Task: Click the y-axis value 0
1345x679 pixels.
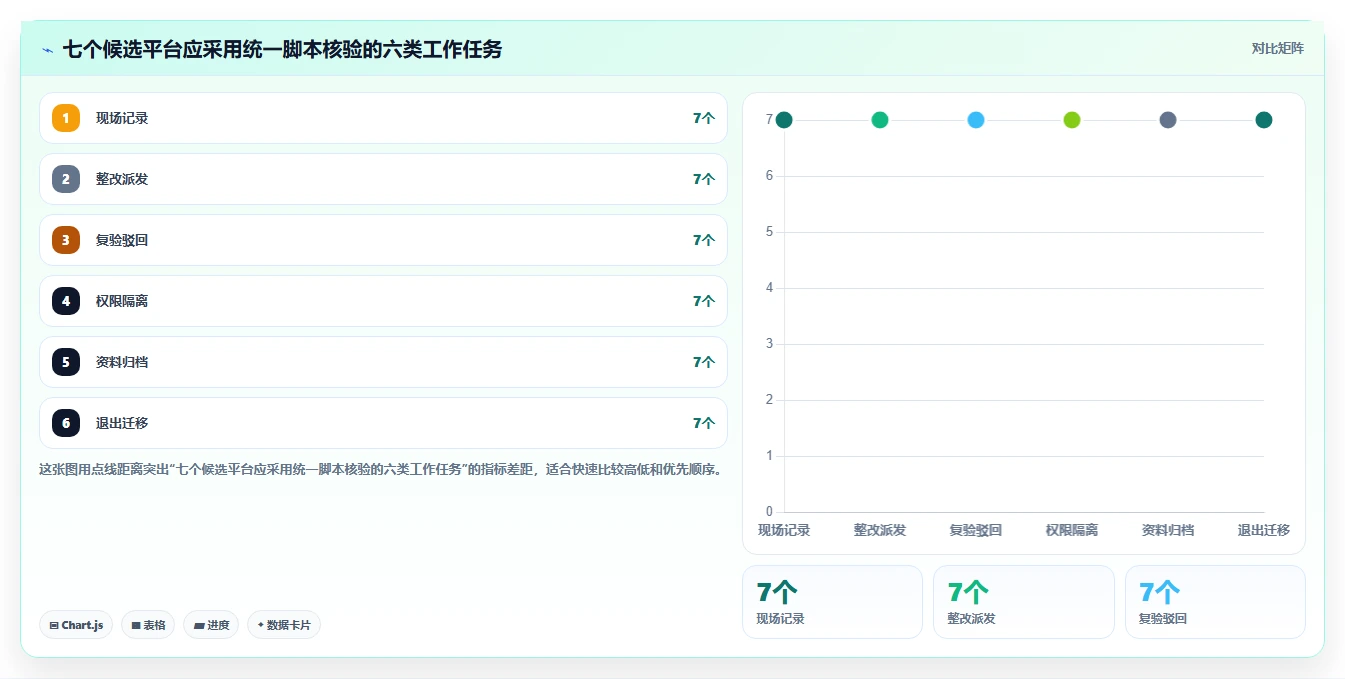Action: [x=769, y=512]
